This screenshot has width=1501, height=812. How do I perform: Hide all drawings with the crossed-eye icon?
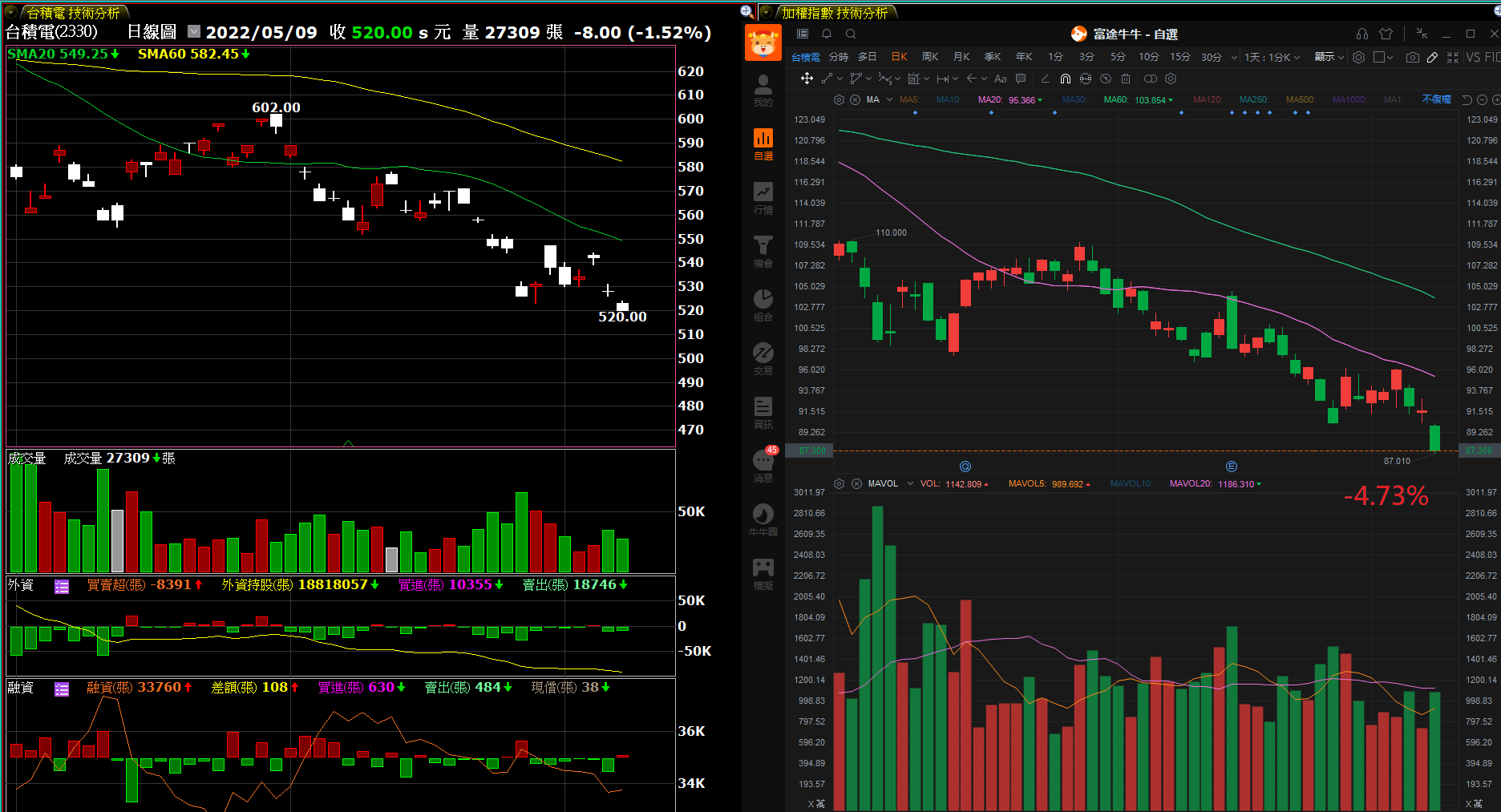pyautogui.click(x=1106, y=79)
